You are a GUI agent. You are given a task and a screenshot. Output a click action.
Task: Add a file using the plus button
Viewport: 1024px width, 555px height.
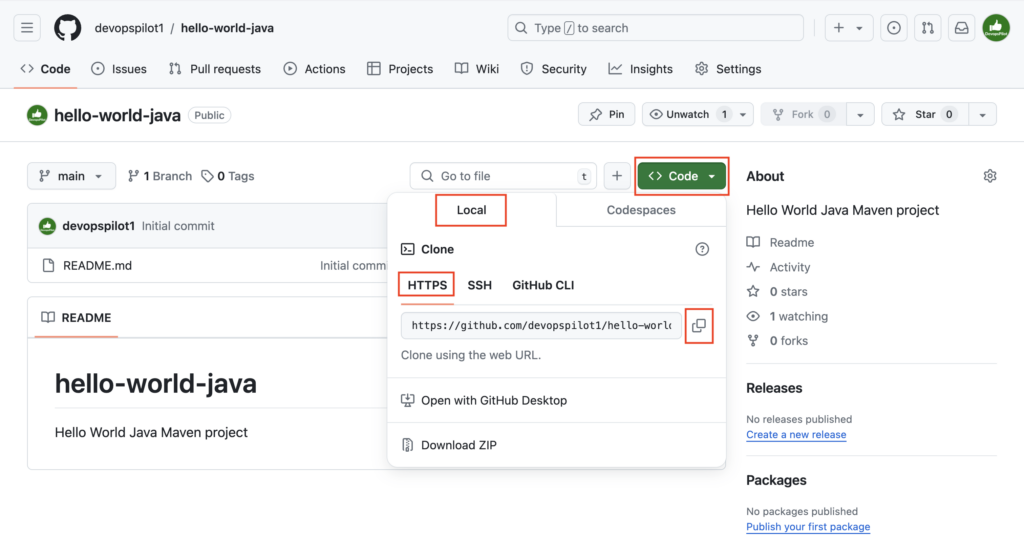[616, 176]
